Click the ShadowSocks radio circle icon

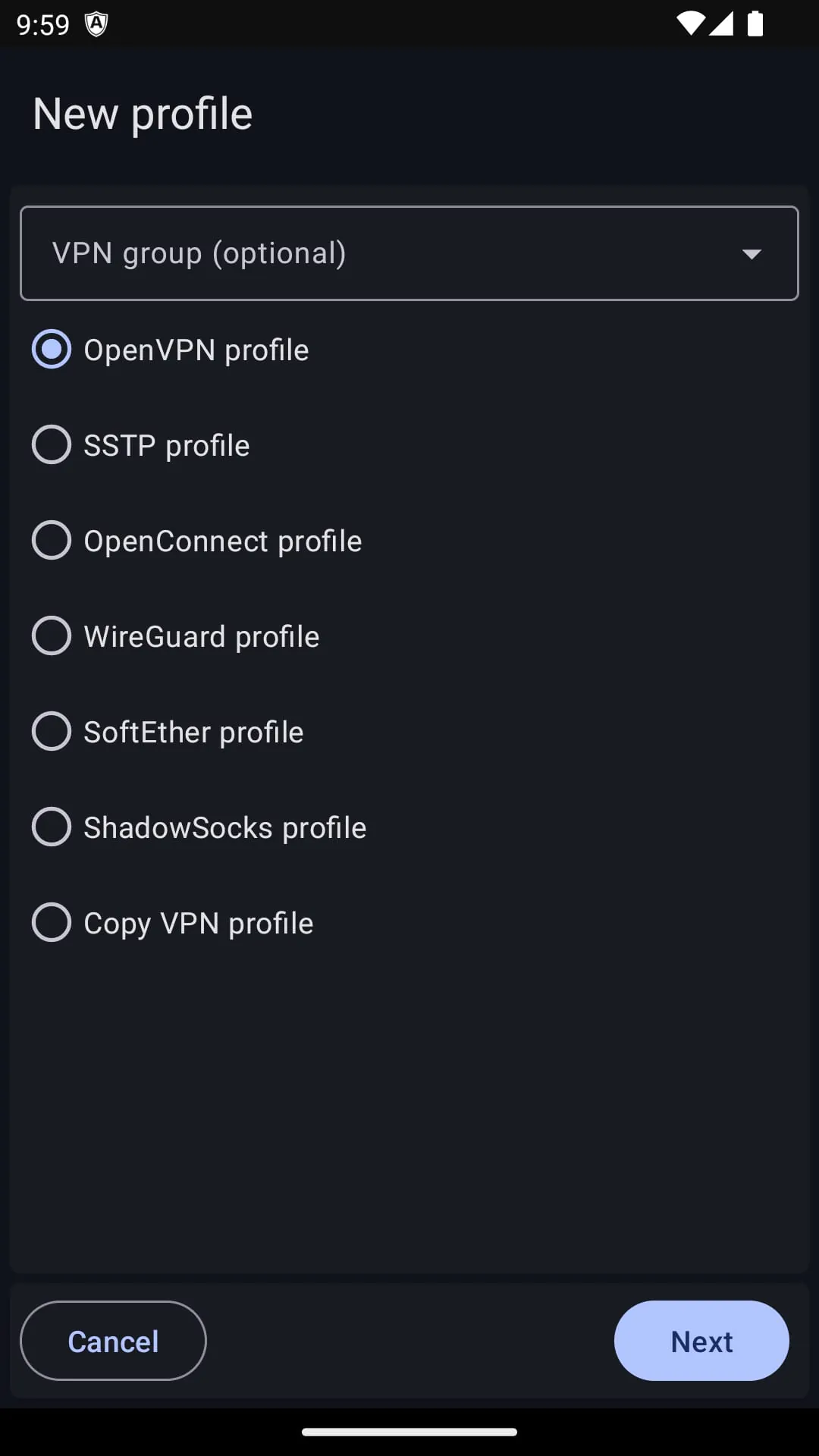click(x=51, y=827)
